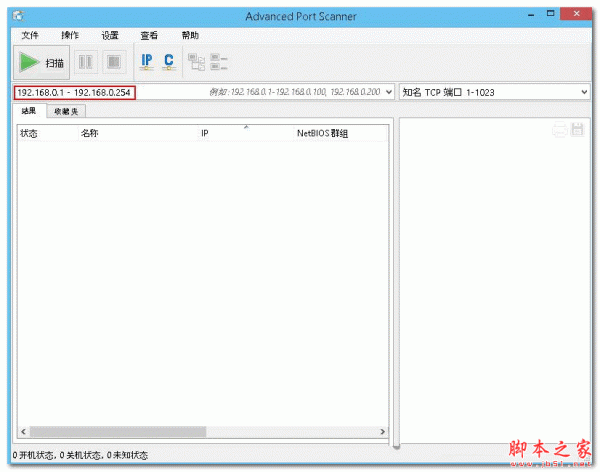Click the collapse all list icon
This screenshot has width=600, height=472.
(x=218, y=62)
